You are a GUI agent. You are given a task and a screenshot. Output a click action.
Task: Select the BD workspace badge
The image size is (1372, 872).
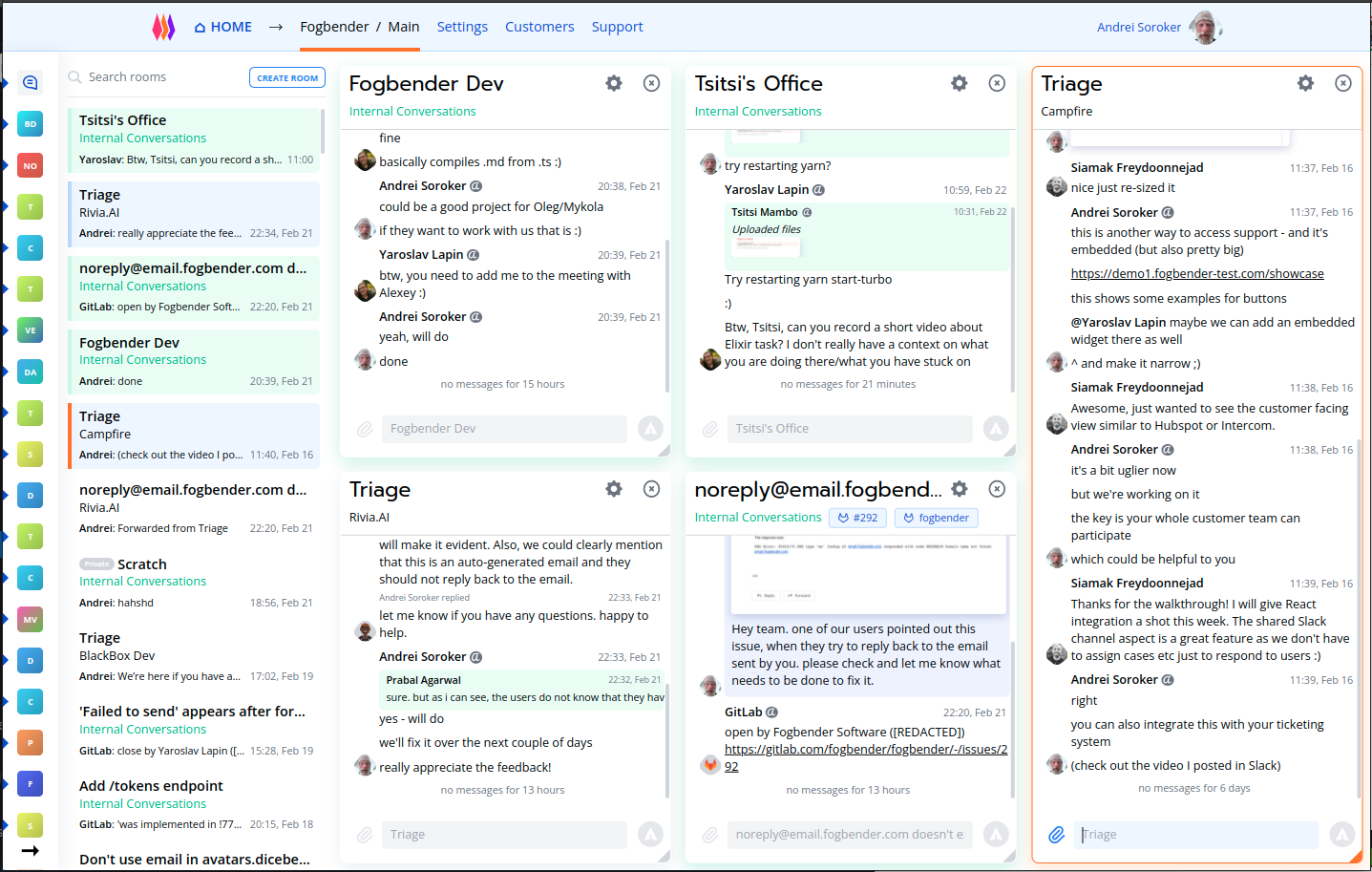pos(31,124)
